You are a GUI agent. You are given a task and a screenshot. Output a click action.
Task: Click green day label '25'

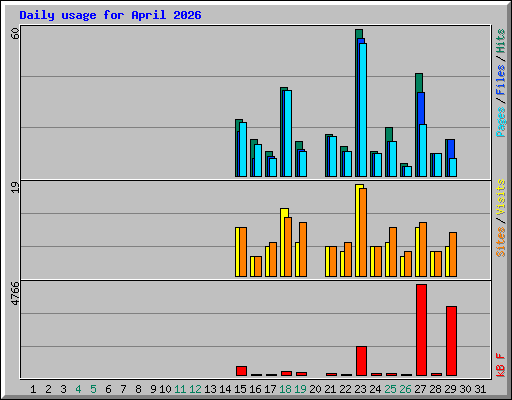click(390, 389)
